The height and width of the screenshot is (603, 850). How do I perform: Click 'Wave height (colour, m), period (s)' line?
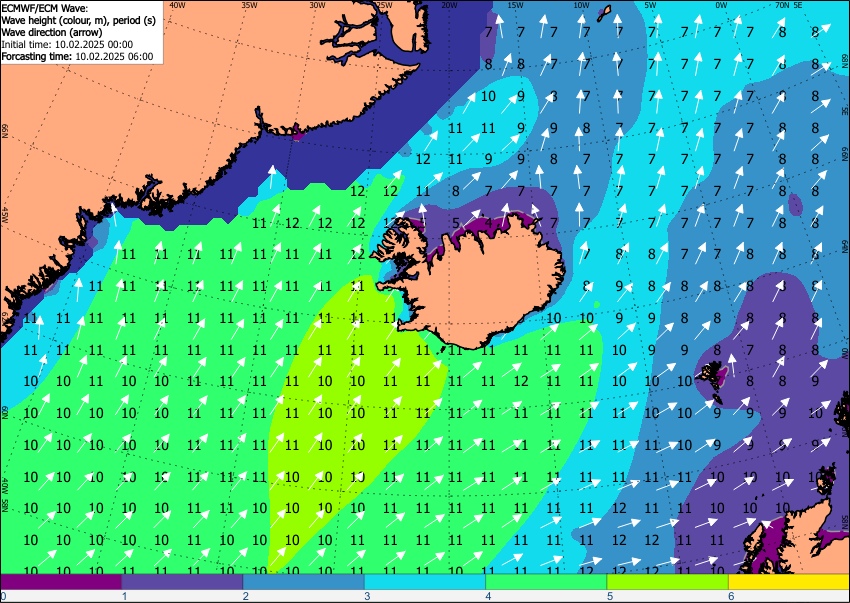click(x=79, y=20)
